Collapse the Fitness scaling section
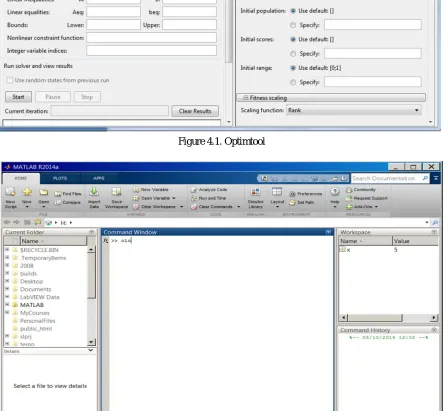This screenshot has height=411, width=444. point(246,98)
